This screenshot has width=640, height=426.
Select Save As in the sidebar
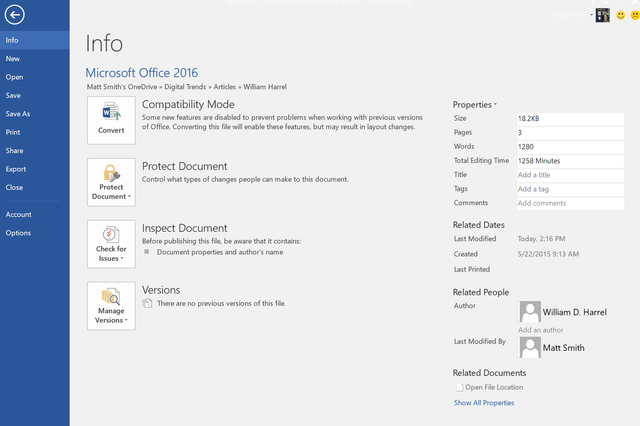(35, 113)
